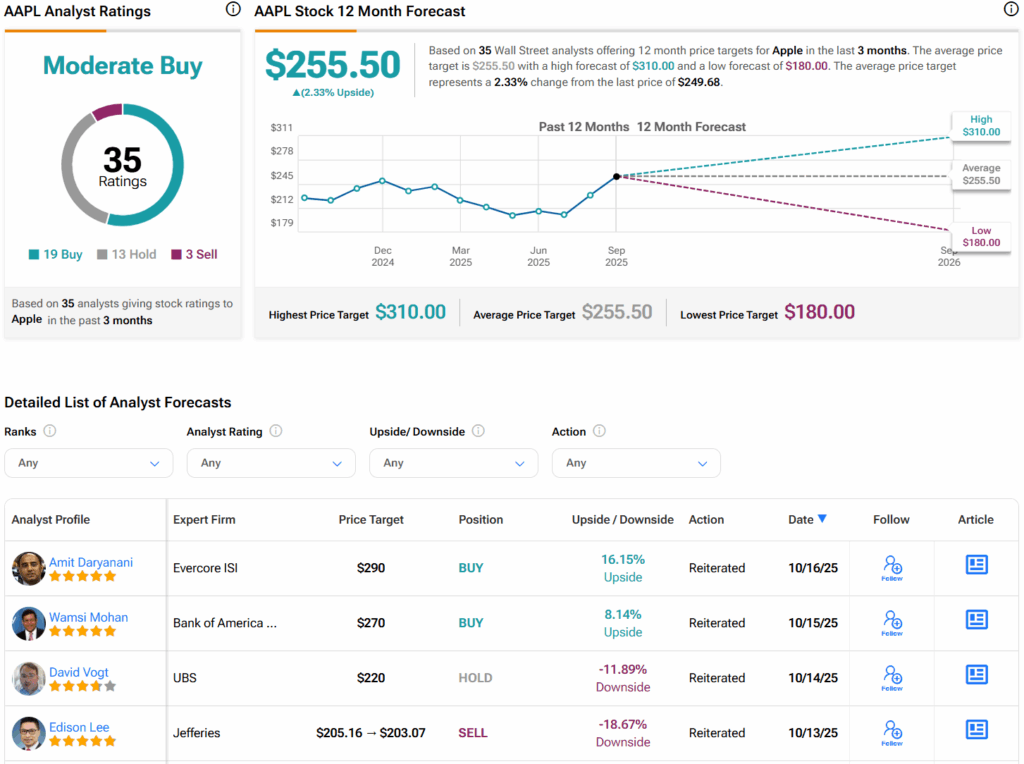Click info icon next to Analyst Rating label
This screenshot has width=1024, height=764.
pyautogui.click(x=276, y=431)
